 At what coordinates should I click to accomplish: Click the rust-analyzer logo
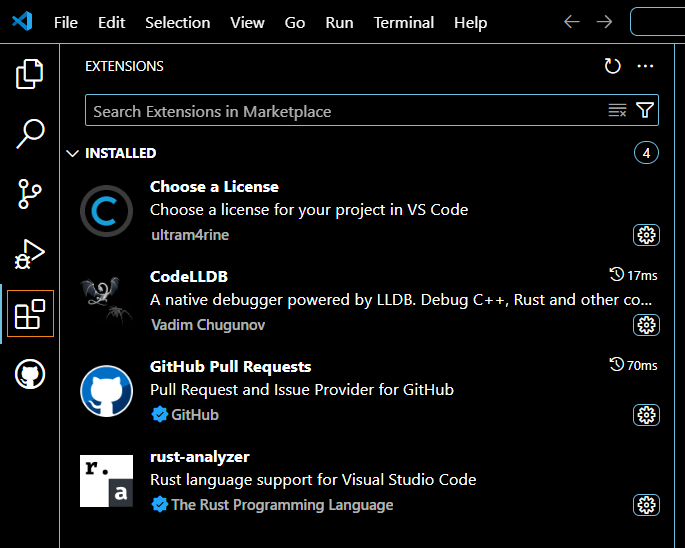tap(107, 481)
